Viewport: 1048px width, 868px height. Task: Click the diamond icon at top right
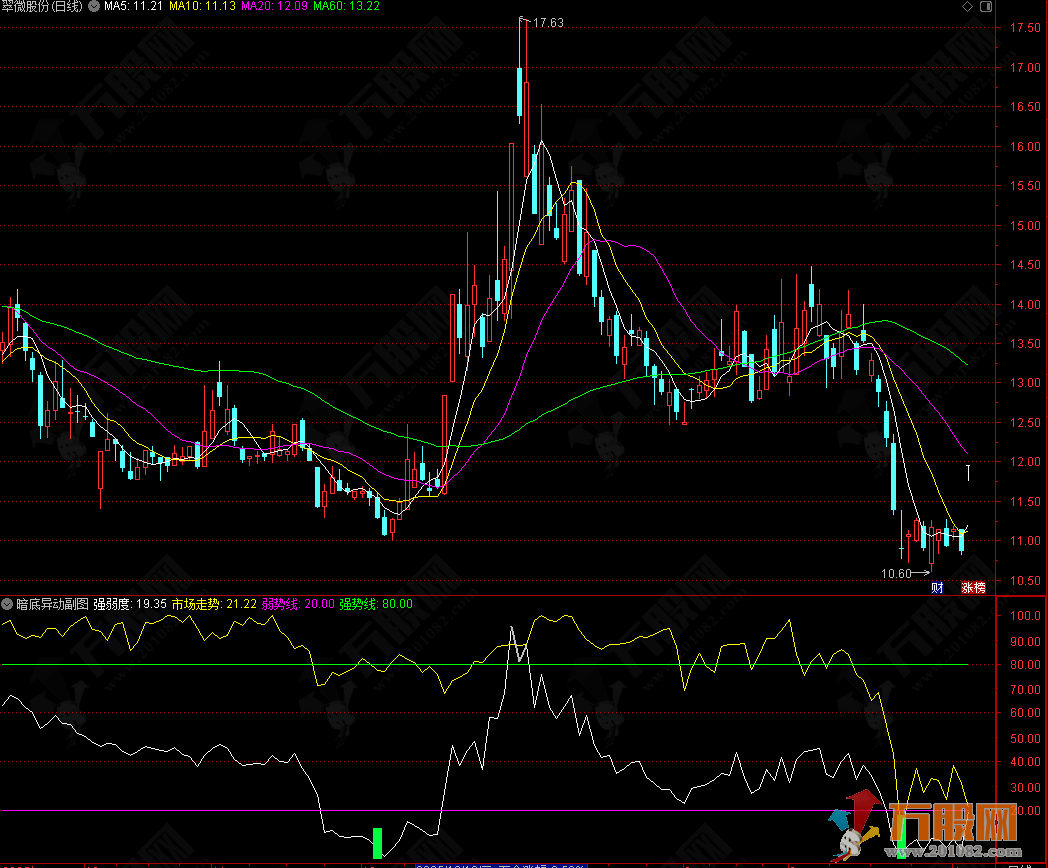(x=966, y=7)
